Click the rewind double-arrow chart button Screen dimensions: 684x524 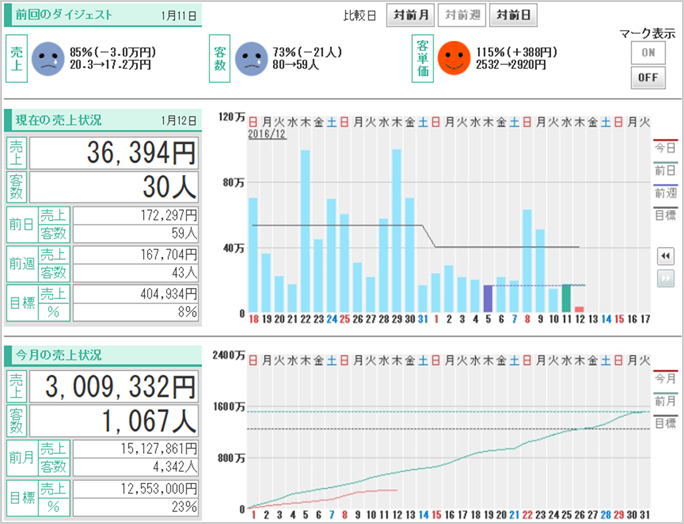(665, 256)
